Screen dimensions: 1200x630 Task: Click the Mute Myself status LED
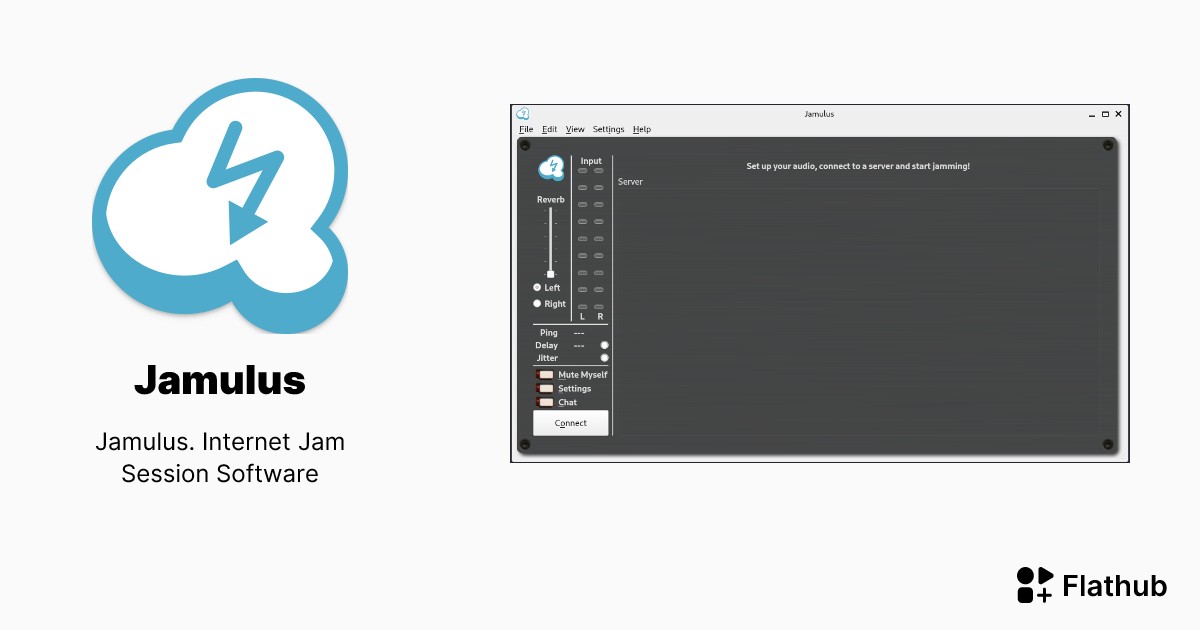[x=546, y=374]
